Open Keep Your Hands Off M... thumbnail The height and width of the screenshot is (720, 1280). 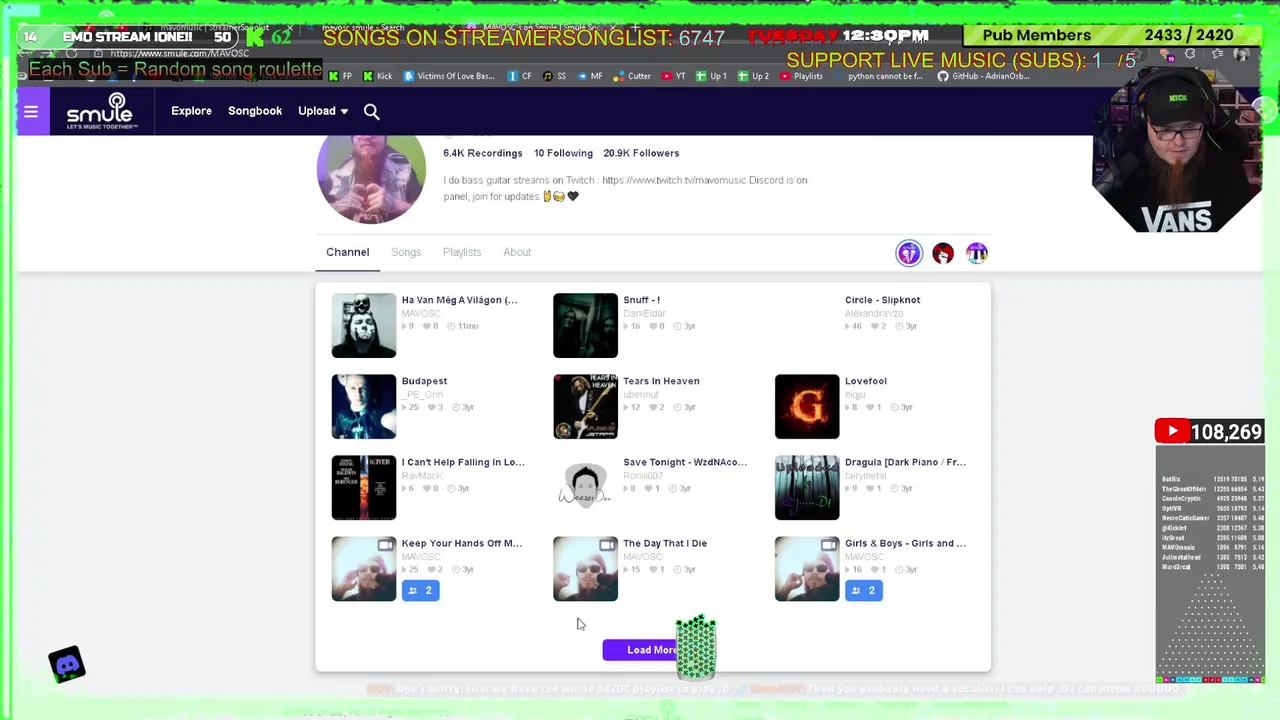tap(364, 569)
